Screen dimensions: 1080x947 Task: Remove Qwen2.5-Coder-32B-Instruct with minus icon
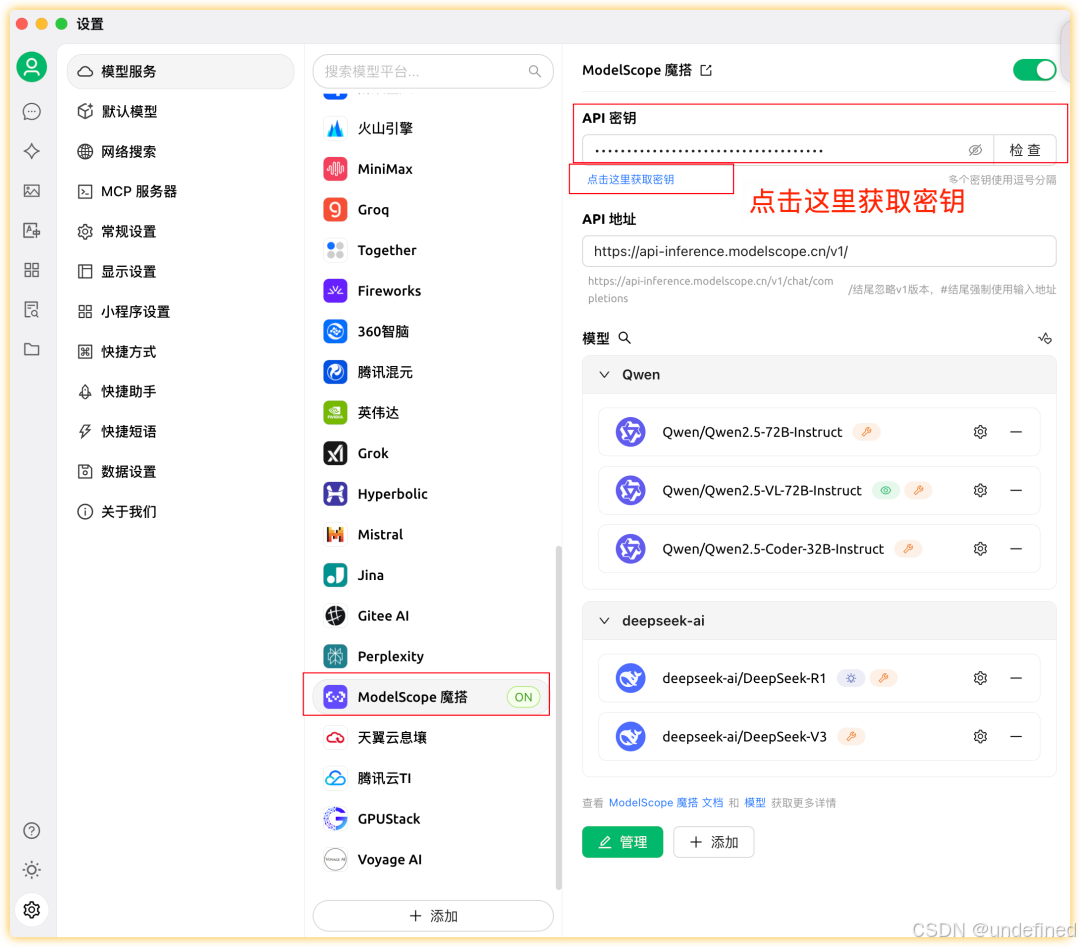[1016, 549]
